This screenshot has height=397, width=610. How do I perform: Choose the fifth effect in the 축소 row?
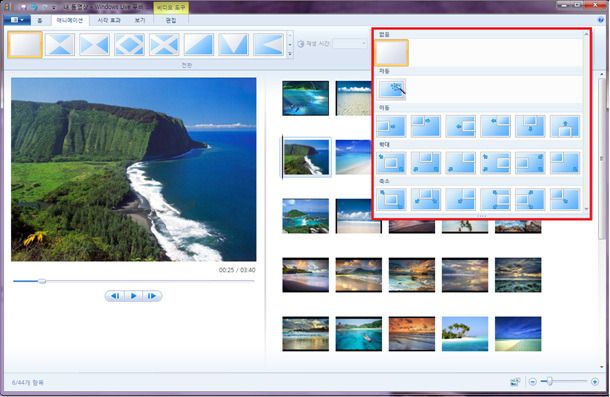[530, 199]
